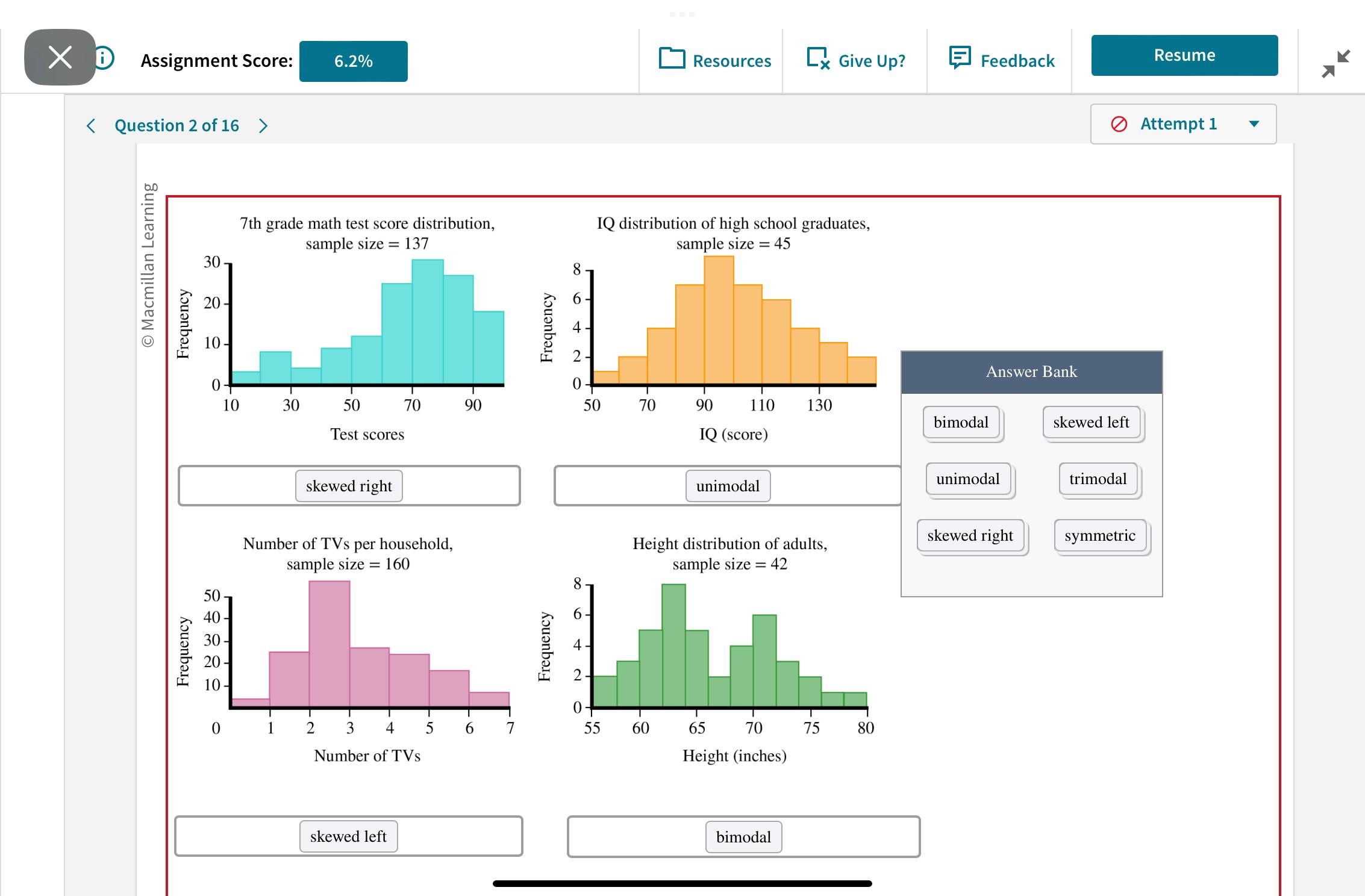Click the Question 2 of 16 label
Image resolution: width=1365 pixels, height=896 pixels.
point(176,125)
